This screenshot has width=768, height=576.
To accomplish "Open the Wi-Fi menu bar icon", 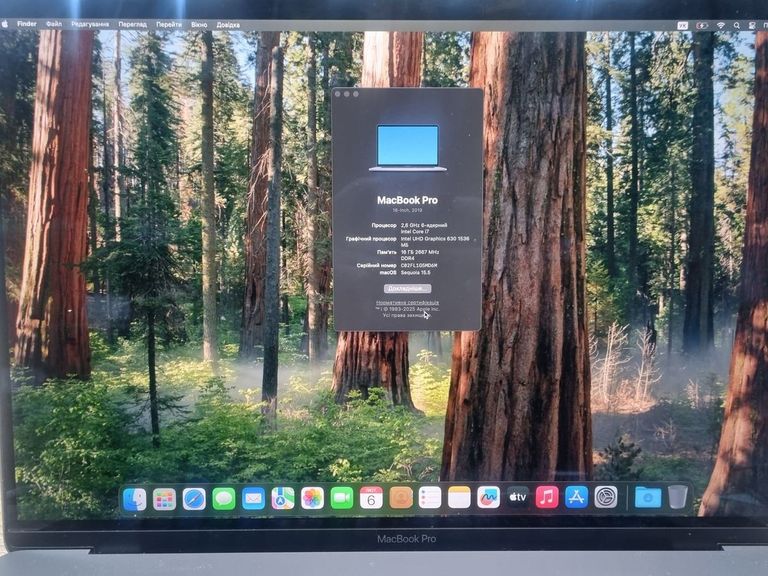I will click(720, 25).
